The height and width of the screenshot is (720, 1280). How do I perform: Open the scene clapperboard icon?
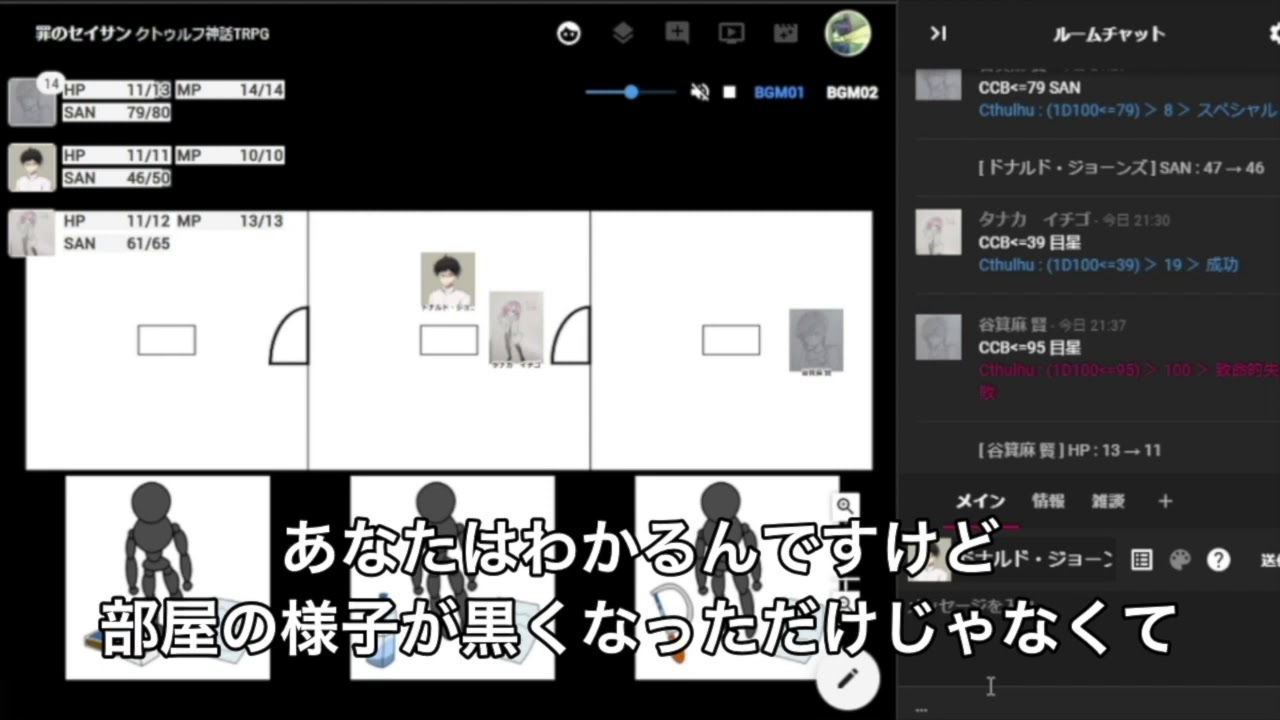click(x=785, y=33)
